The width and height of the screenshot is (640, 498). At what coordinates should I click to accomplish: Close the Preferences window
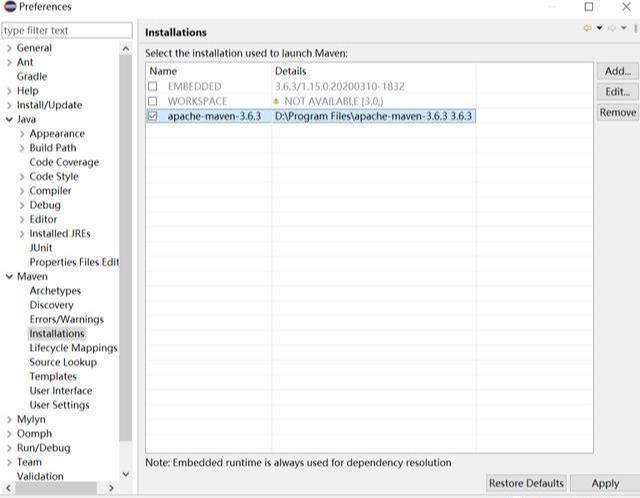click(626, 7)
